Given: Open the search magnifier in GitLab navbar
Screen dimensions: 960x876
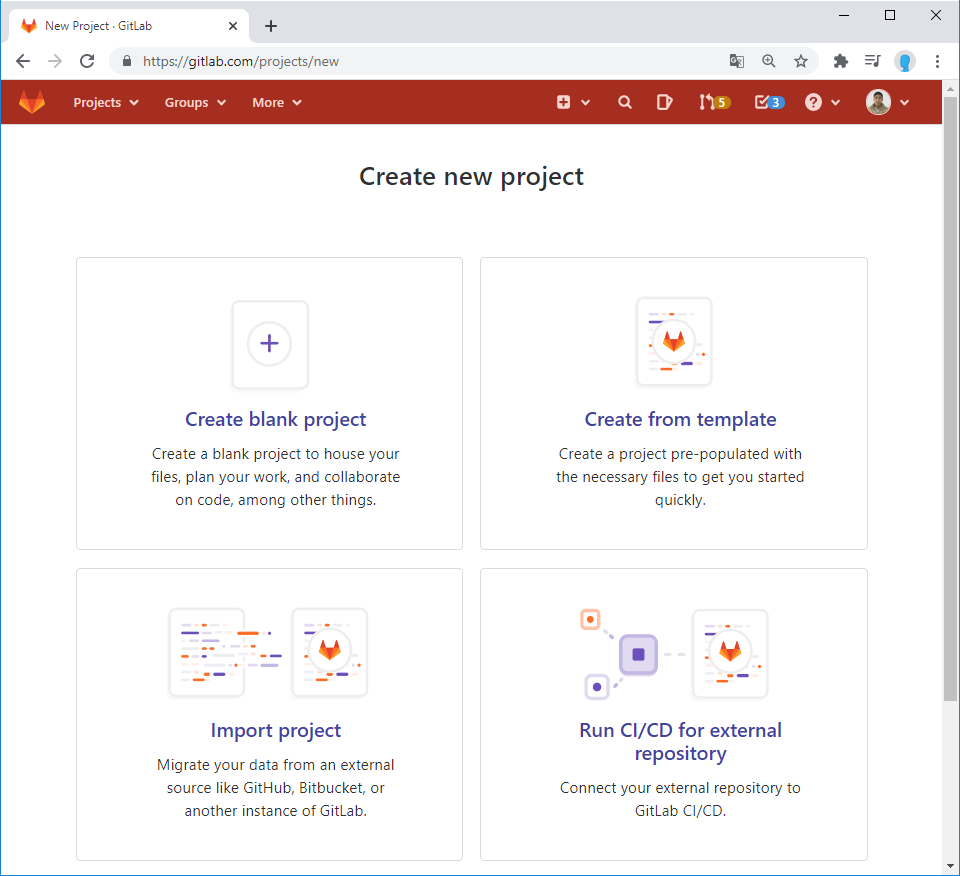Looking at the screenshot, I should click(x=625, y=102).
